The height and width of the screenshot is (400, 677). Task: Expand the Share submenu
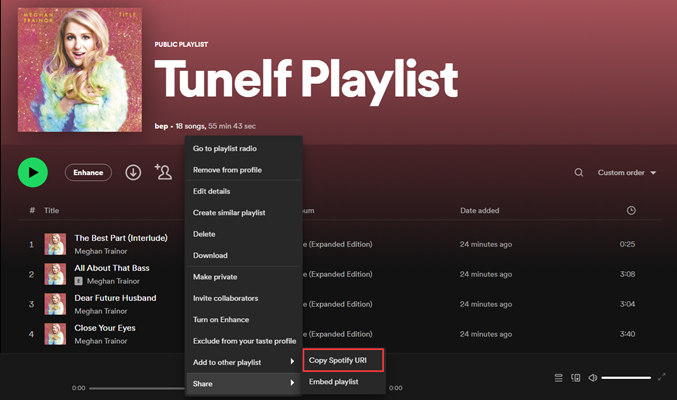[243, 384]
